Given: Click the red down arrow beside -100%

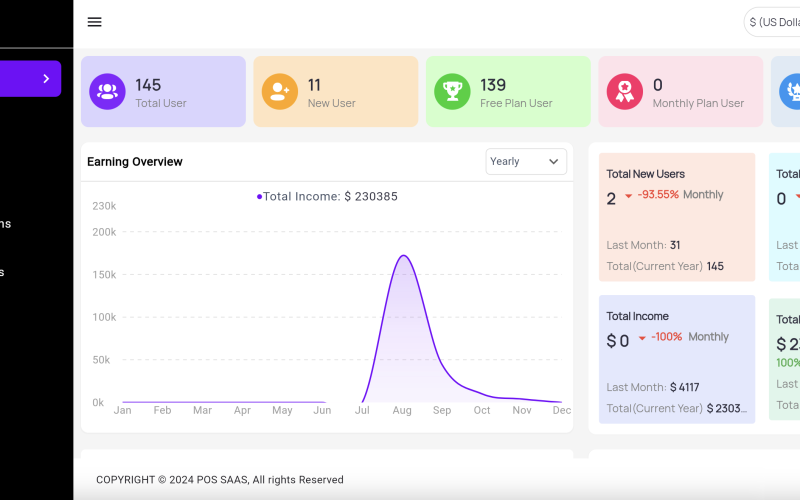Looking at the screenshot, I should coord(642,338).
